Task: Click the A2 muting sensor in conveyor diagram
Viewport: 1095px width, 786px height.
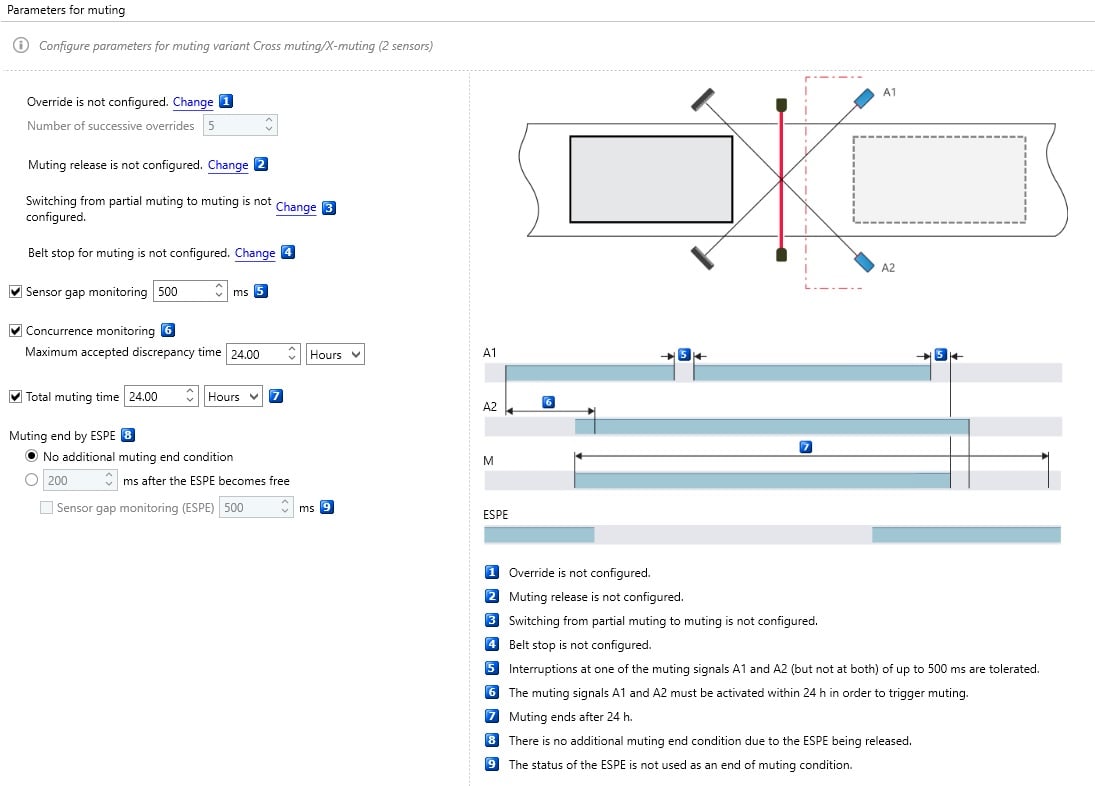Action: pyautogui.click(x=864, y=262)
